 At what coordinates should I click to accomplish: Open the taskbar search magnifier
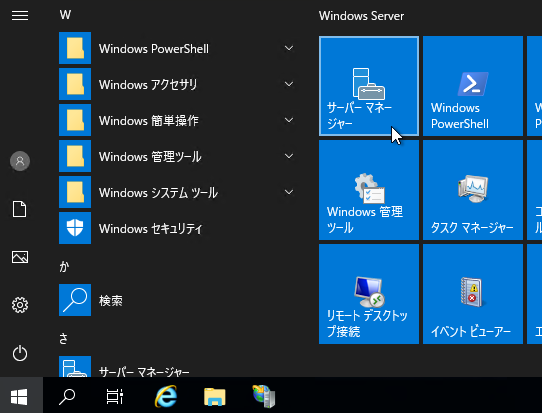pyautogui.click(x=67, y=397)
